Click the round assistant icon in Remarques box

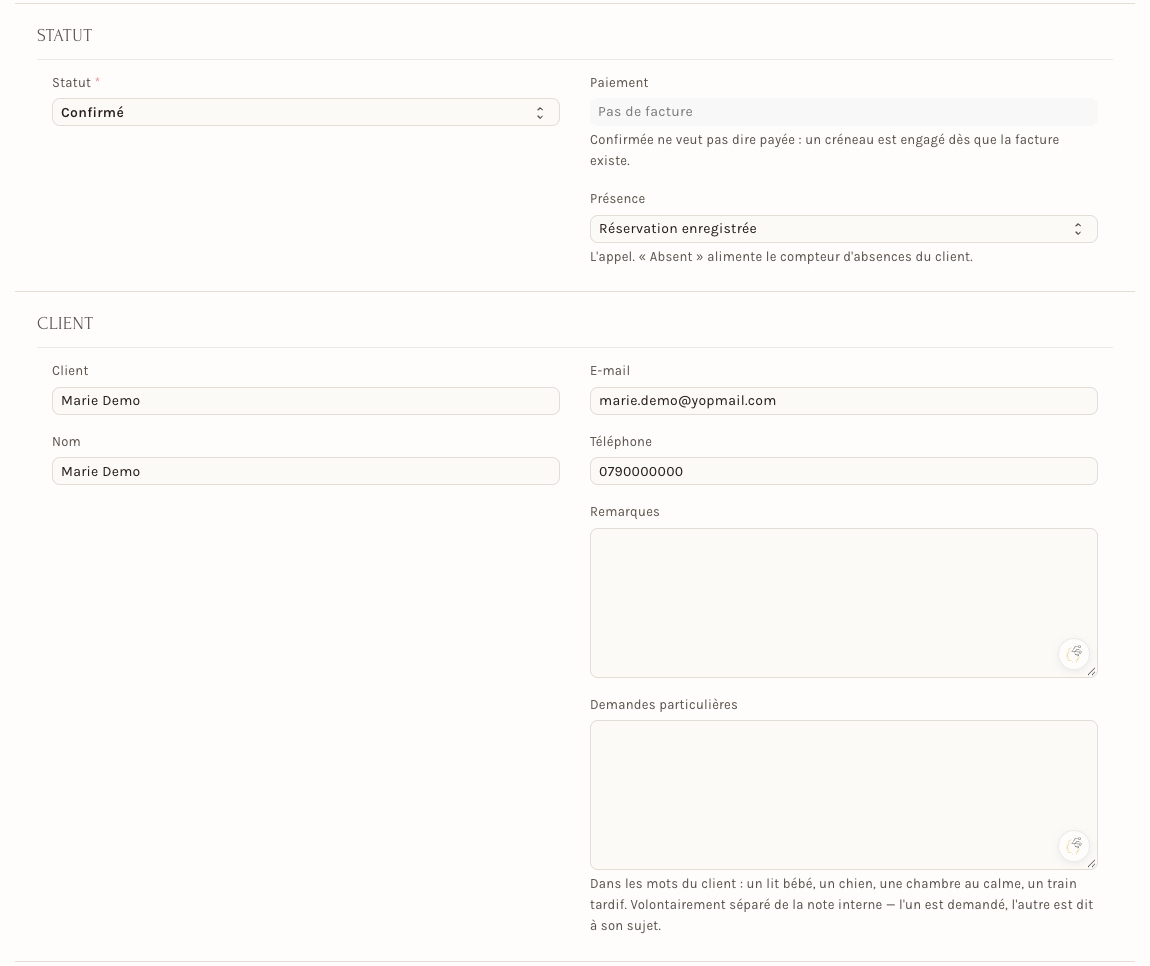pyautogui.click(x=1074, y=653)
